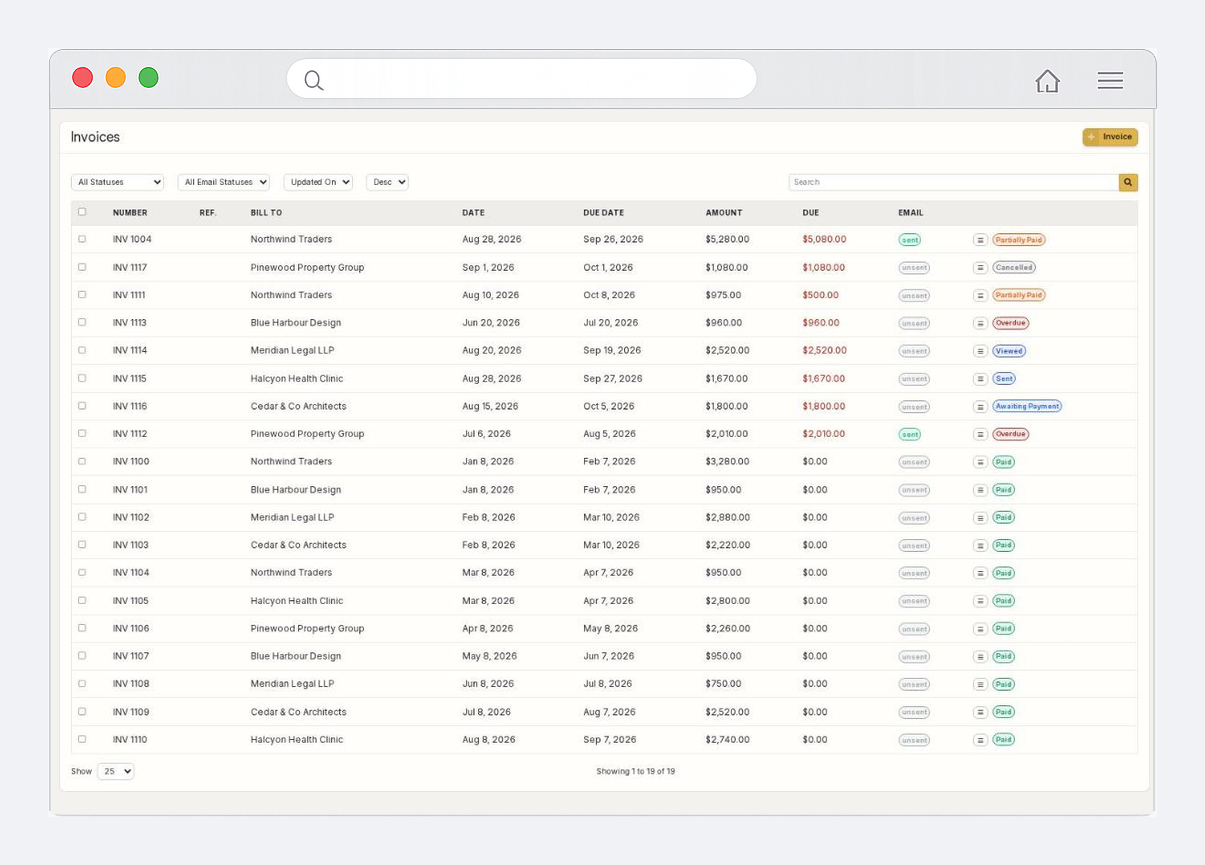Tick the checkbox for INV 1115
Screen dimensions: 1205x865
tap(82, 378)
